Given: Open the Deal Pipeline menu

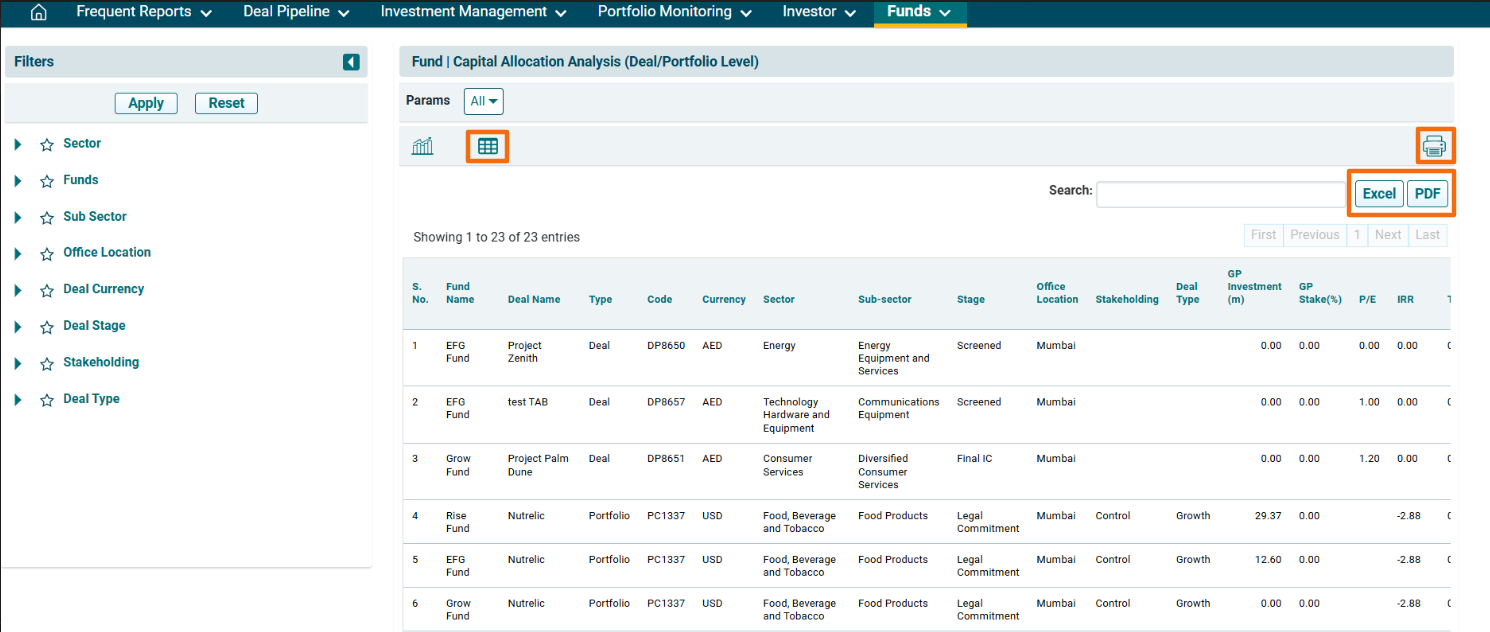Looking at the screenshot, I should (296, 13).
